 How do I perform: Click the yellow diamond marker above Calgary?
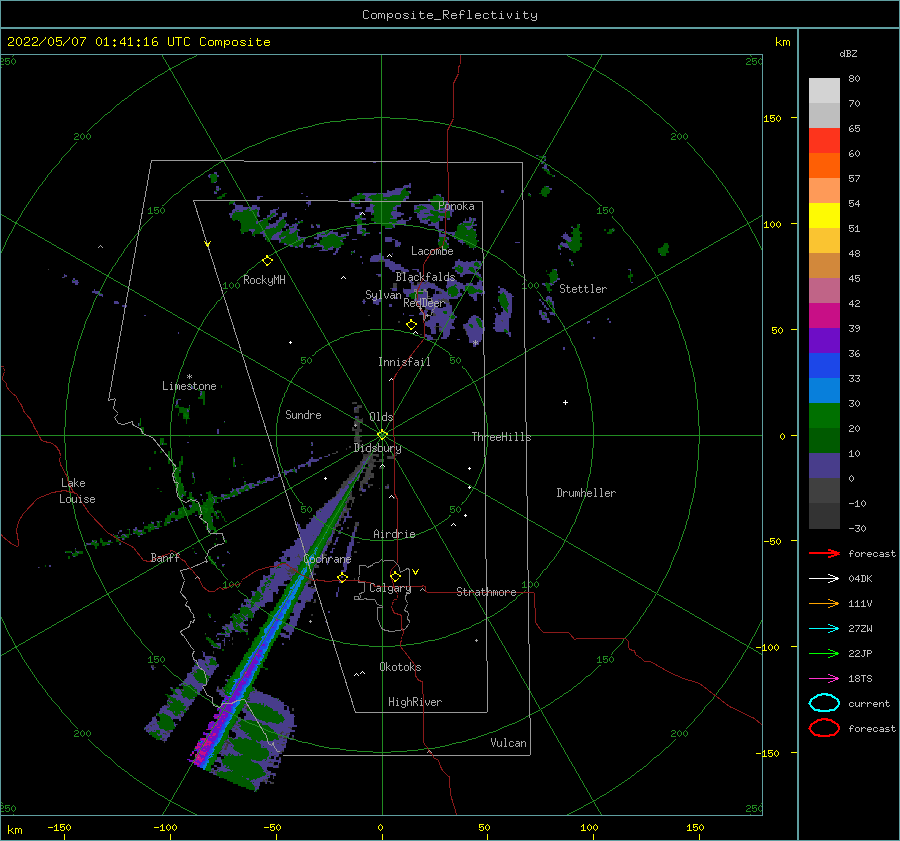(395, 576)
